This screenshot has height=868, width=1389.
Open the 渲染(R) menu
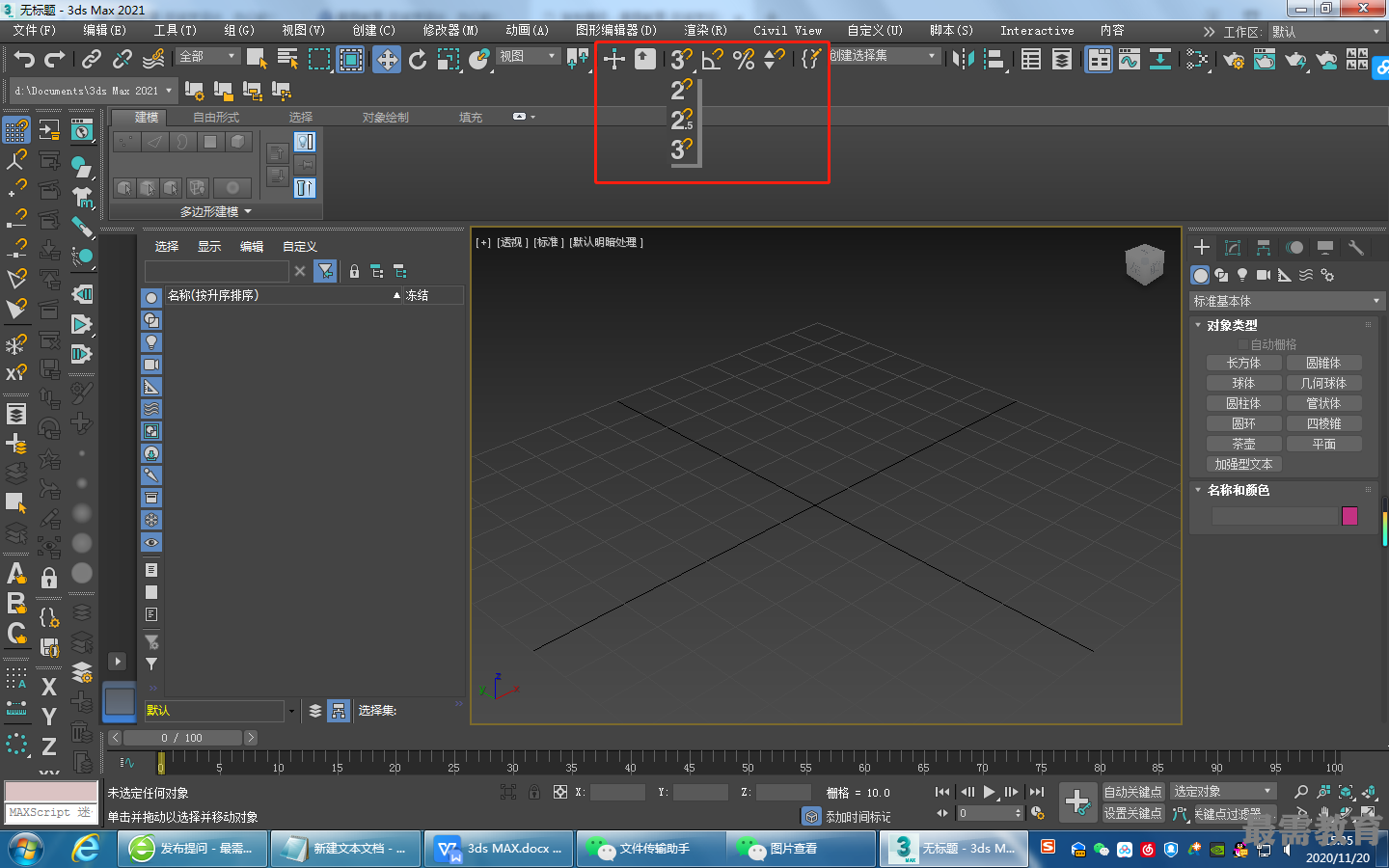coord(705,31)
